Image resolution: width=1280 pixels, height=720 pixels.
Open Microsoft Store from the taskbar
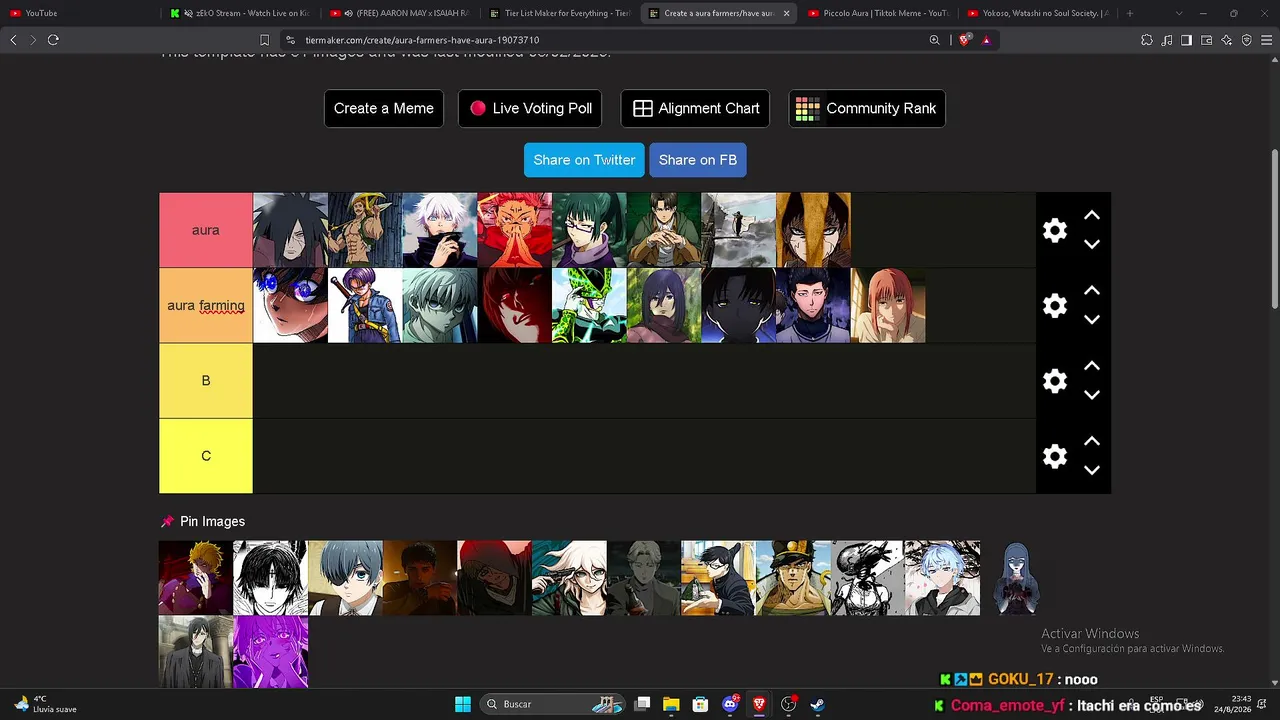coord(701,704)
